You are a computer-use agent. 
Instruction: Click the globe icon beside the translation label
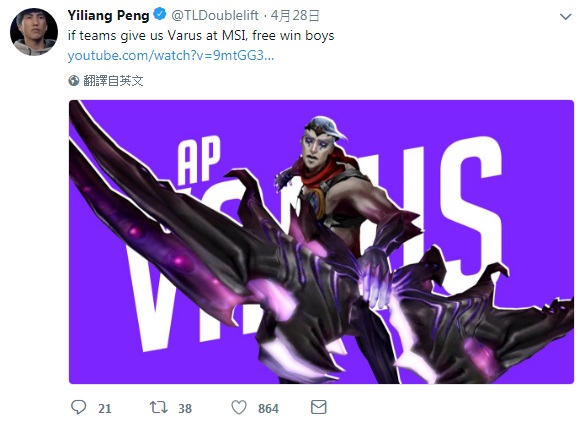click(74, 81)
